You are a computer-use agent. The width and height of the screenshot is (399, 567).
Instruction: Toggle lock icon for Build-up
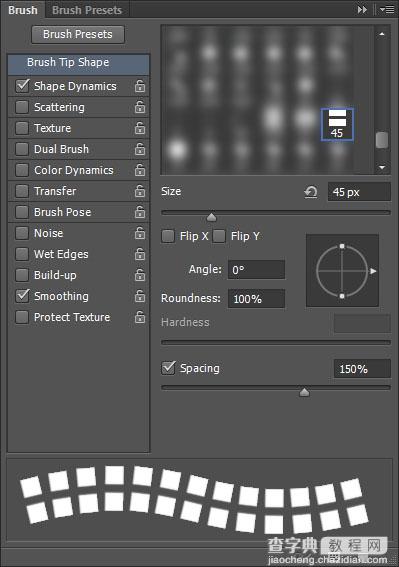(x=140, y=275)
